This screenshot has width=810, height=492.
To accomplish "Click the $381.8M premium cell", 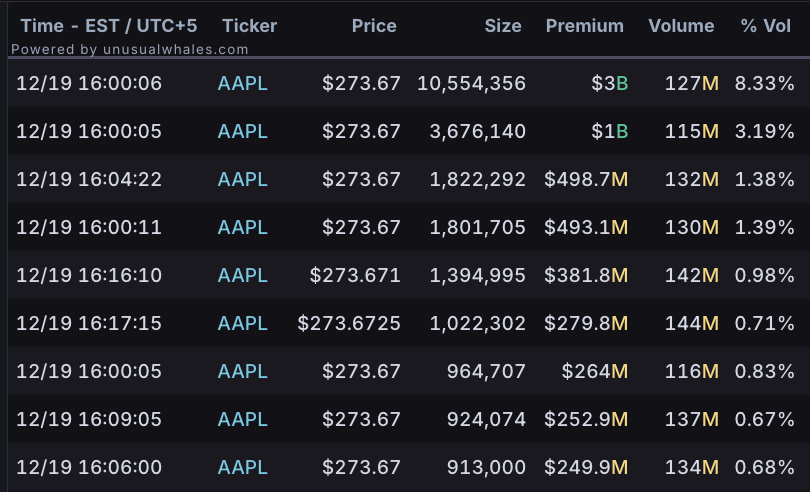I will (586, 275).
